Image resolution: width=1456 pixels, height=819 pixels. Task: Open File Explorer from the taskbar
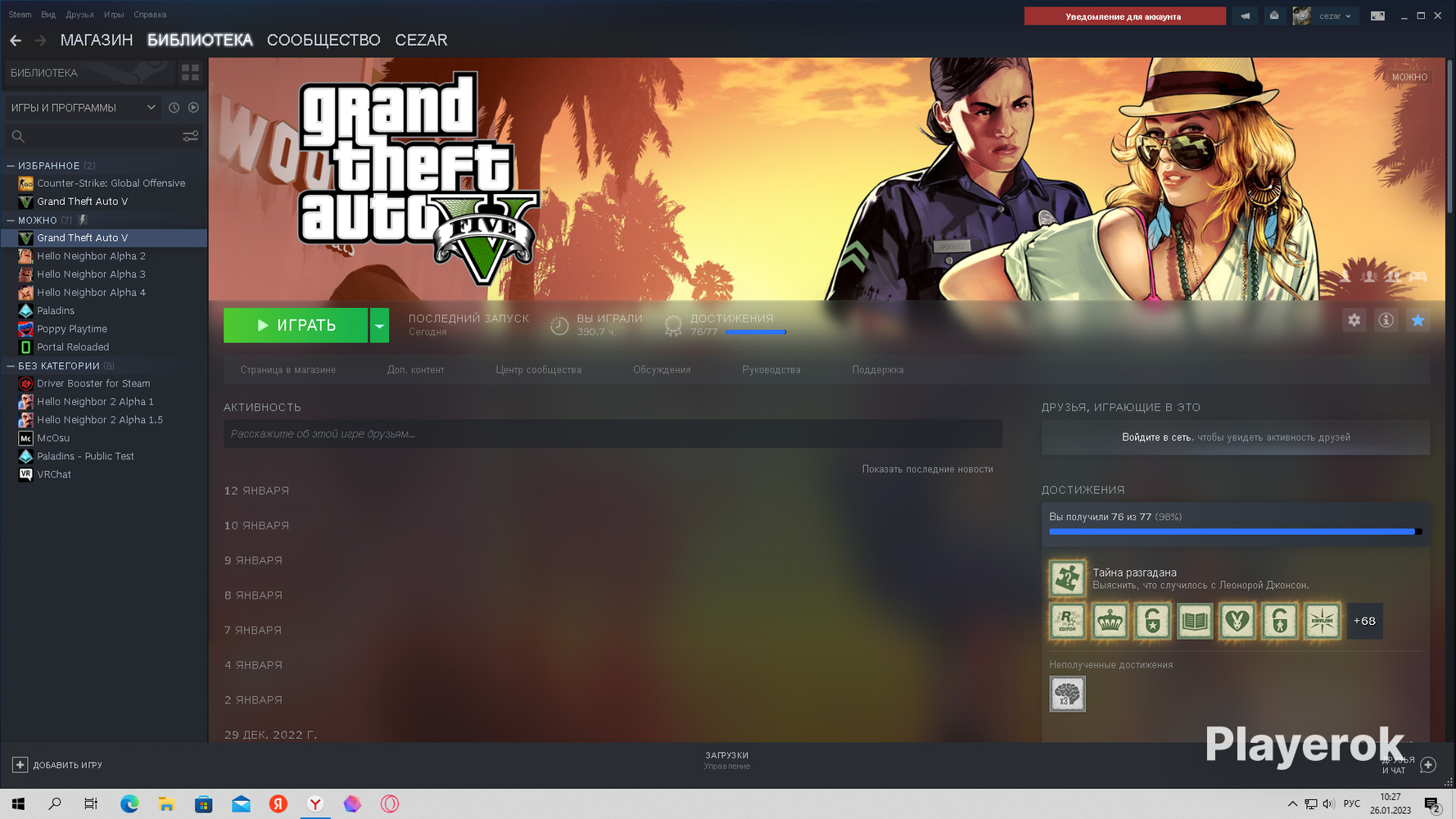(166, 804)
